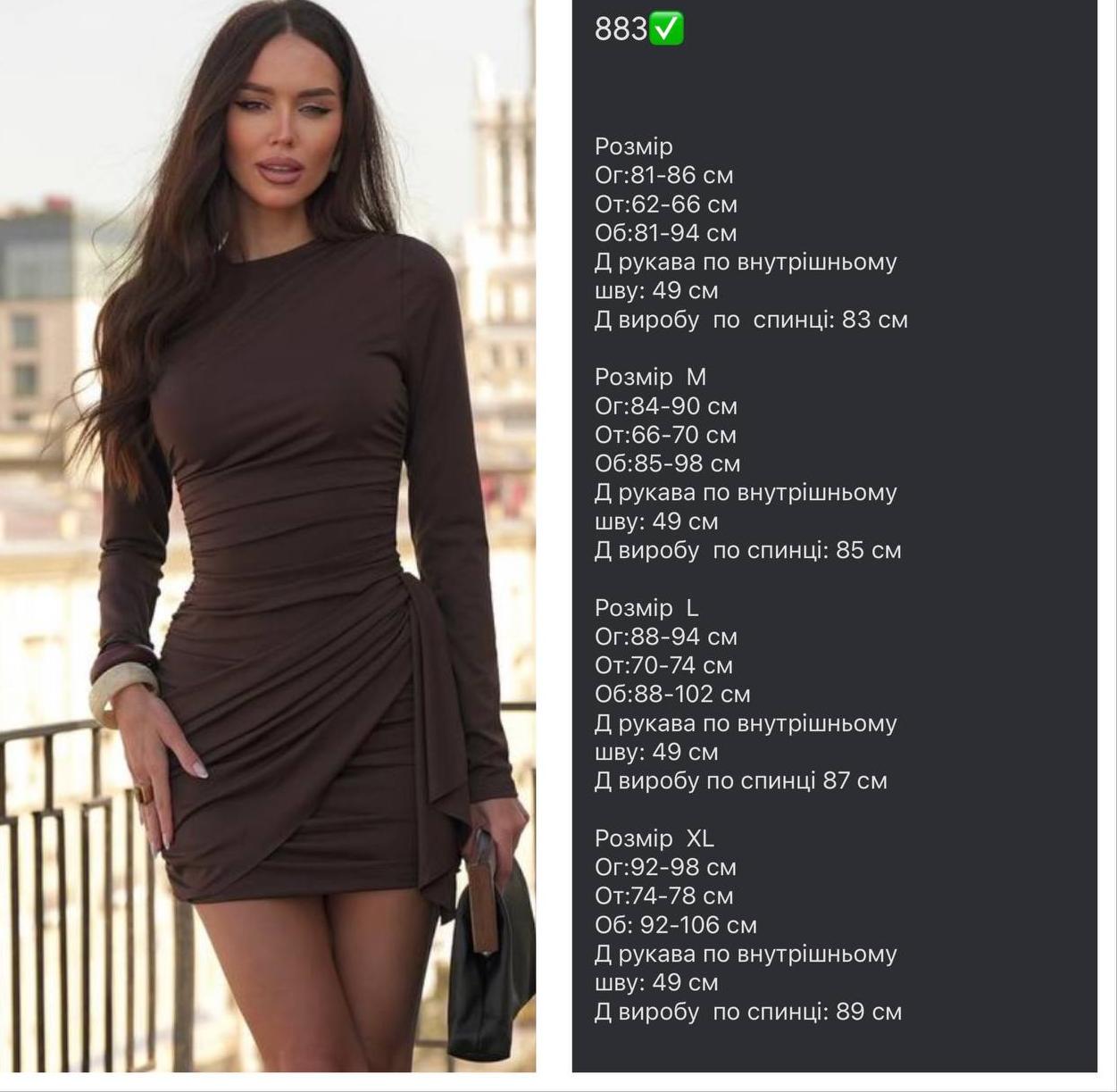This screenshot has height=1092, width=1117.
Task: Click the Об: 92-106 см line
Action: tap(676, 925)
